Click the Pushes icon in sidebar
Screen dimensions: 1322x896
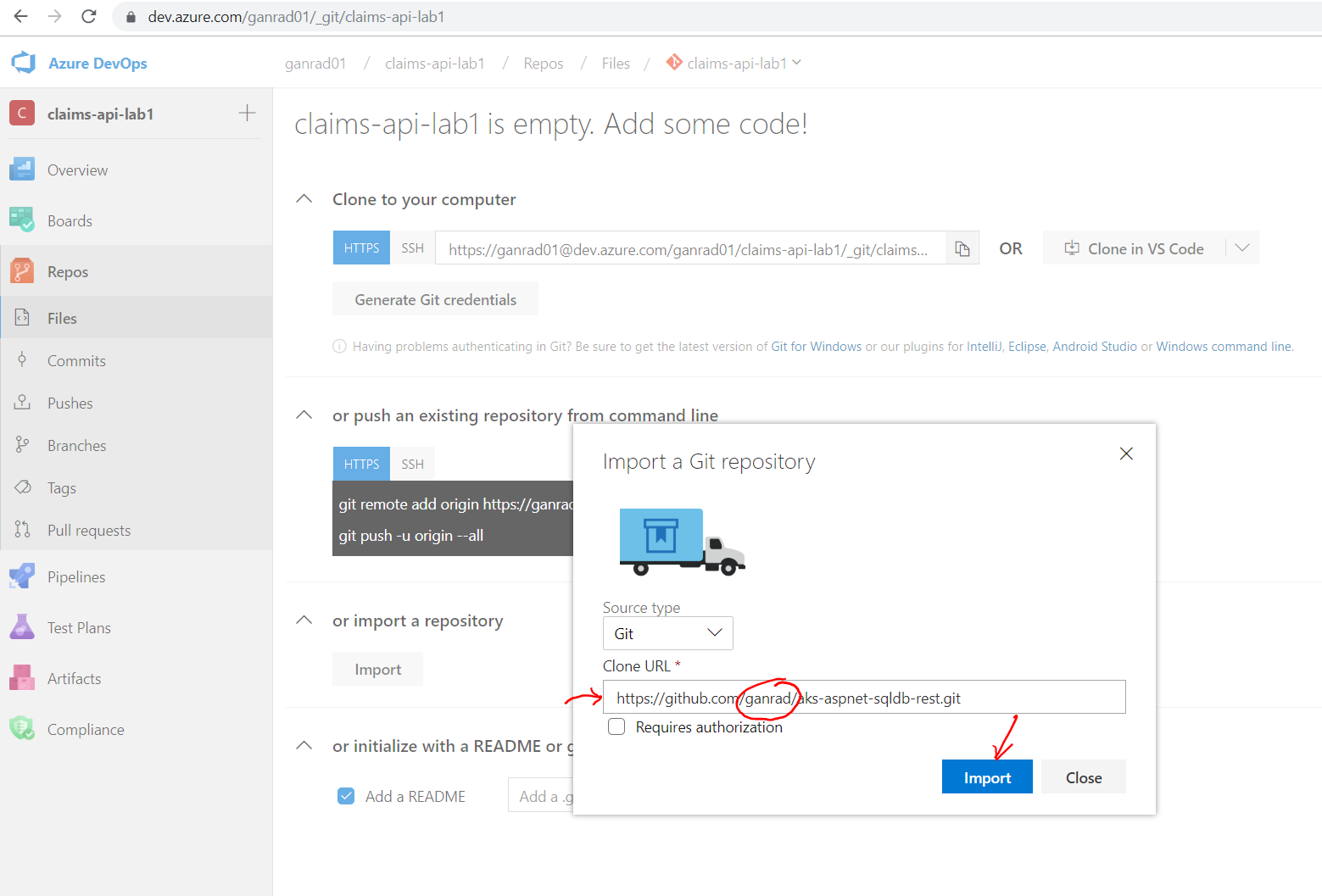pyautogui.click(x=22, y=402)
